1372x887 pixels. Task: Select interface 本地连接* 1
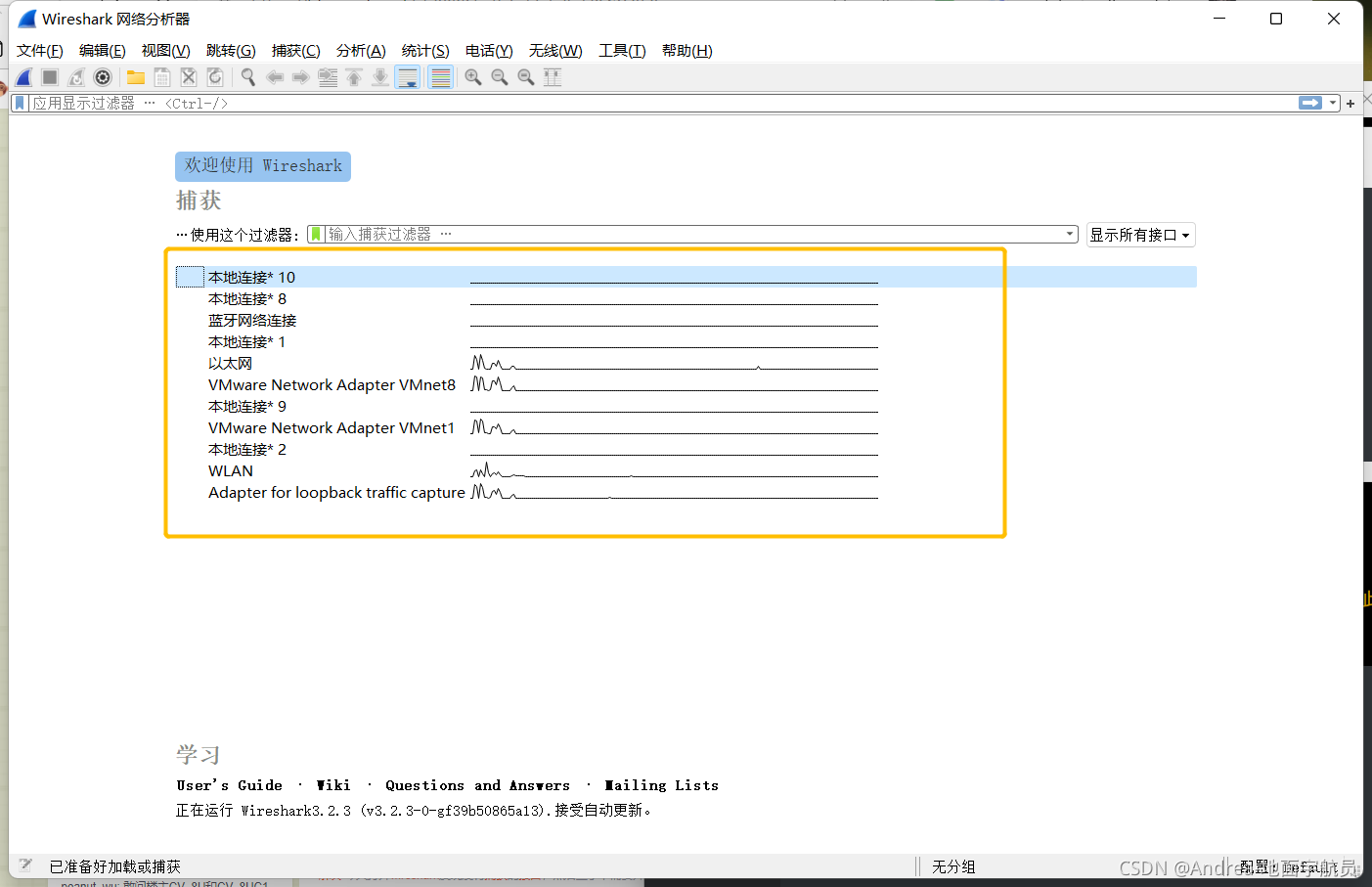(686, 341)
